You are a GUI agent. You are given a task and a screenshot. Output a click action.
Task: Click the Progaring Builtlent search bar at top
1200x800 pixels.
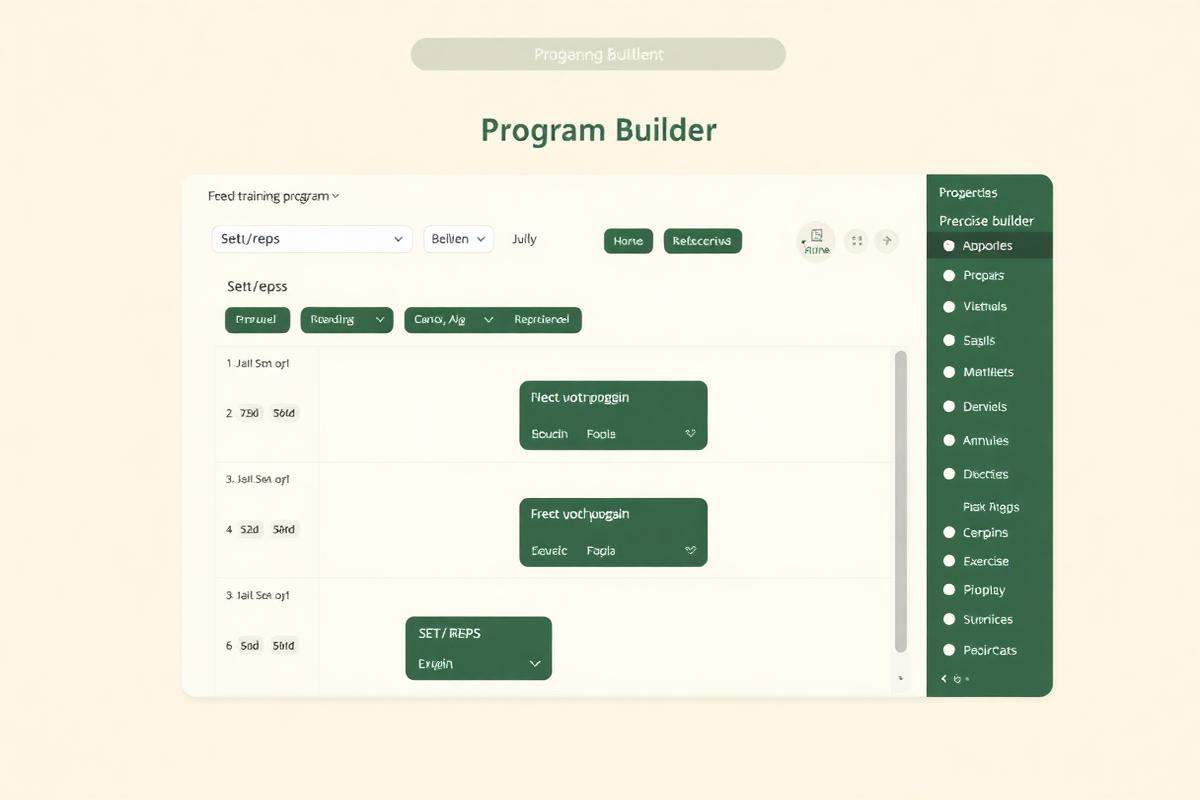(598, 54)
